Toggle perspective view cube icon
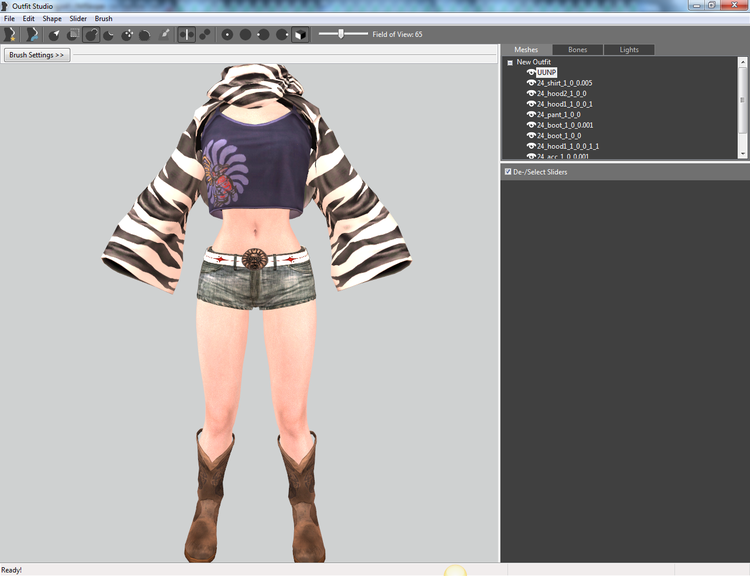This screenshot has width=750, height=576. pyautogui.click(x=300, y=34)
